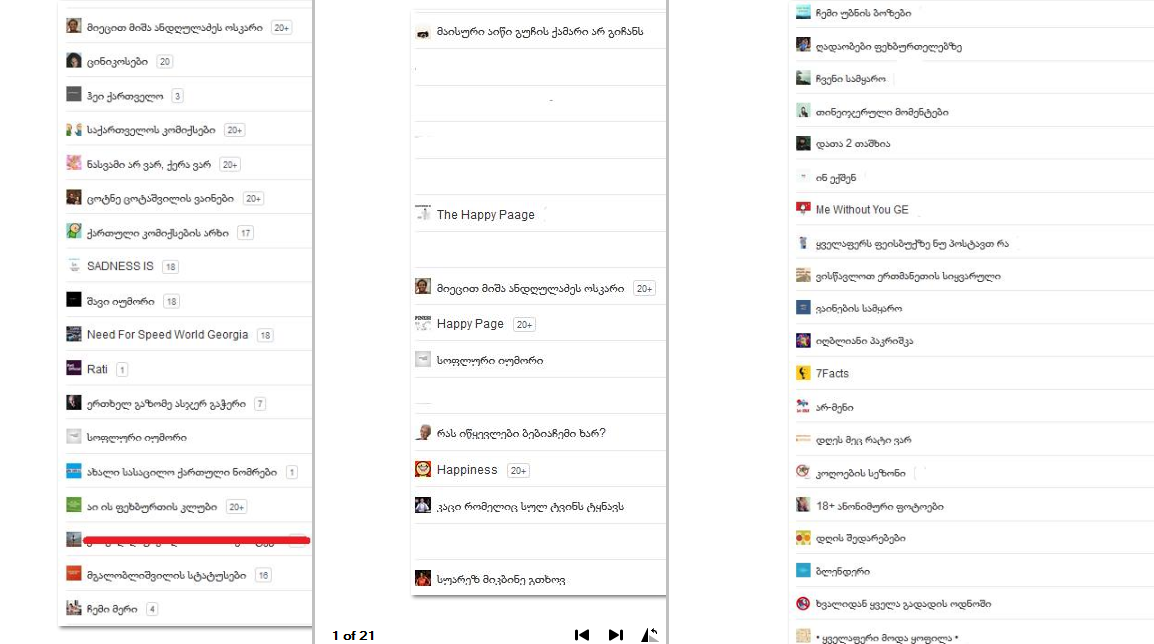This screenshot has width=1154, height=644.
Task: Open სოფლური იუმორი in the middle list
Action: [x=490, y=361]
